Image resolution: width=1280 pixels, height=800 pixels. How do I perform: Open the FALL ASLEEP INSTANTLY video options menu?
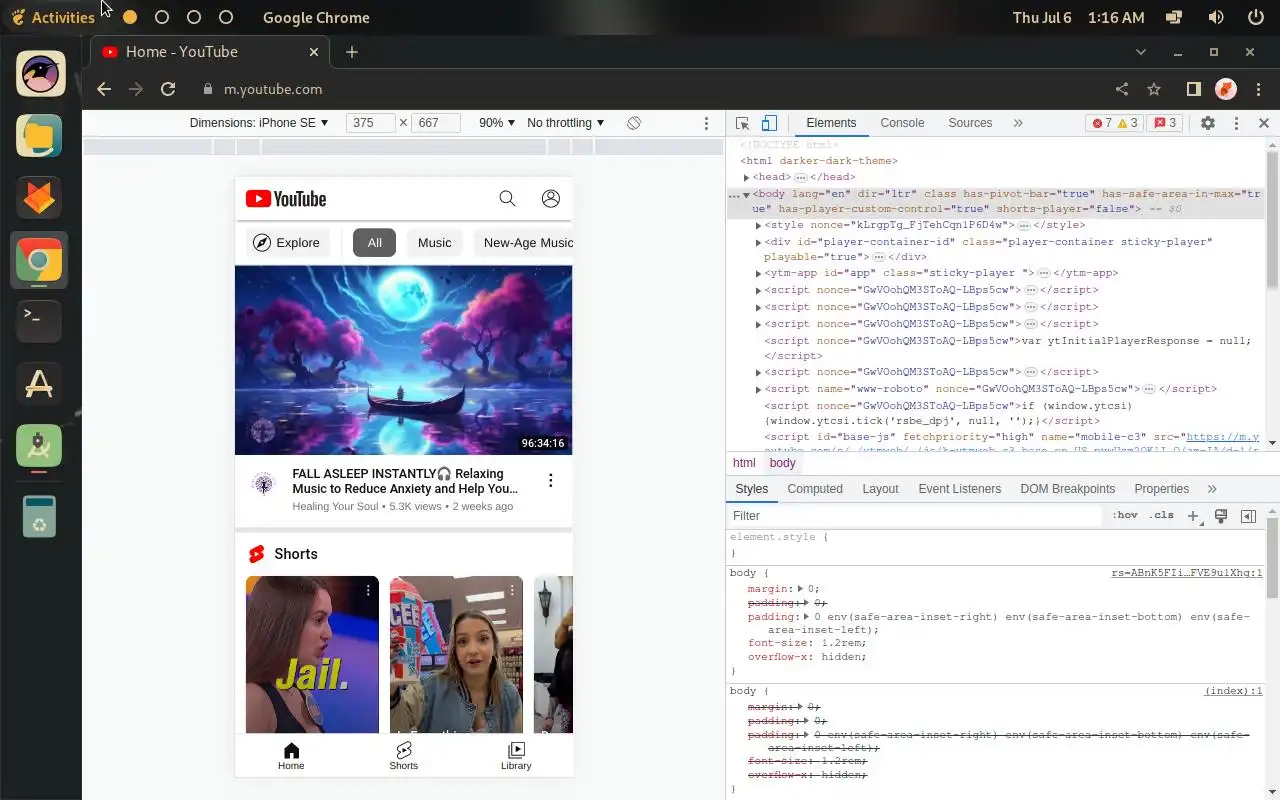tap(551, 481)
